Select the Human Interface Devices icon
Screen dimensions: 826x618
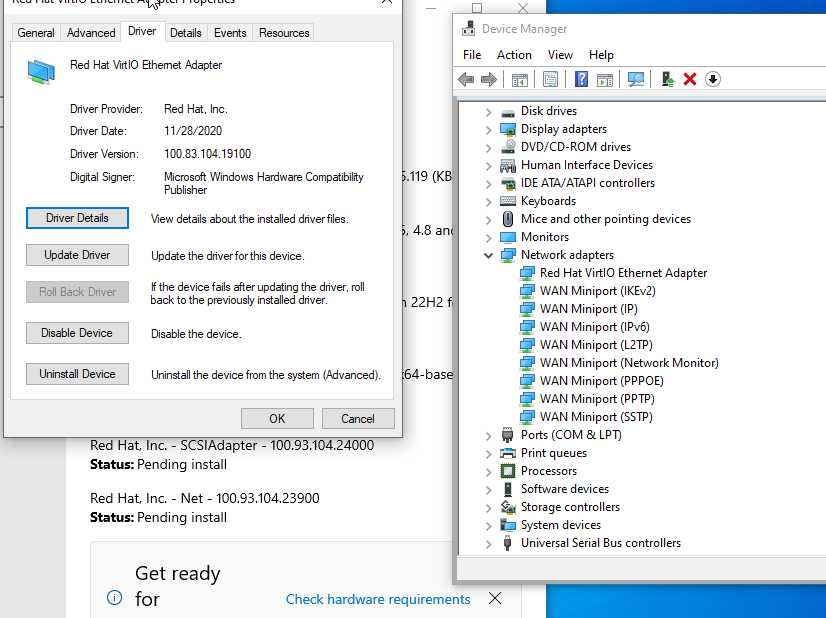pyautogui.click(x=508, y=165)
